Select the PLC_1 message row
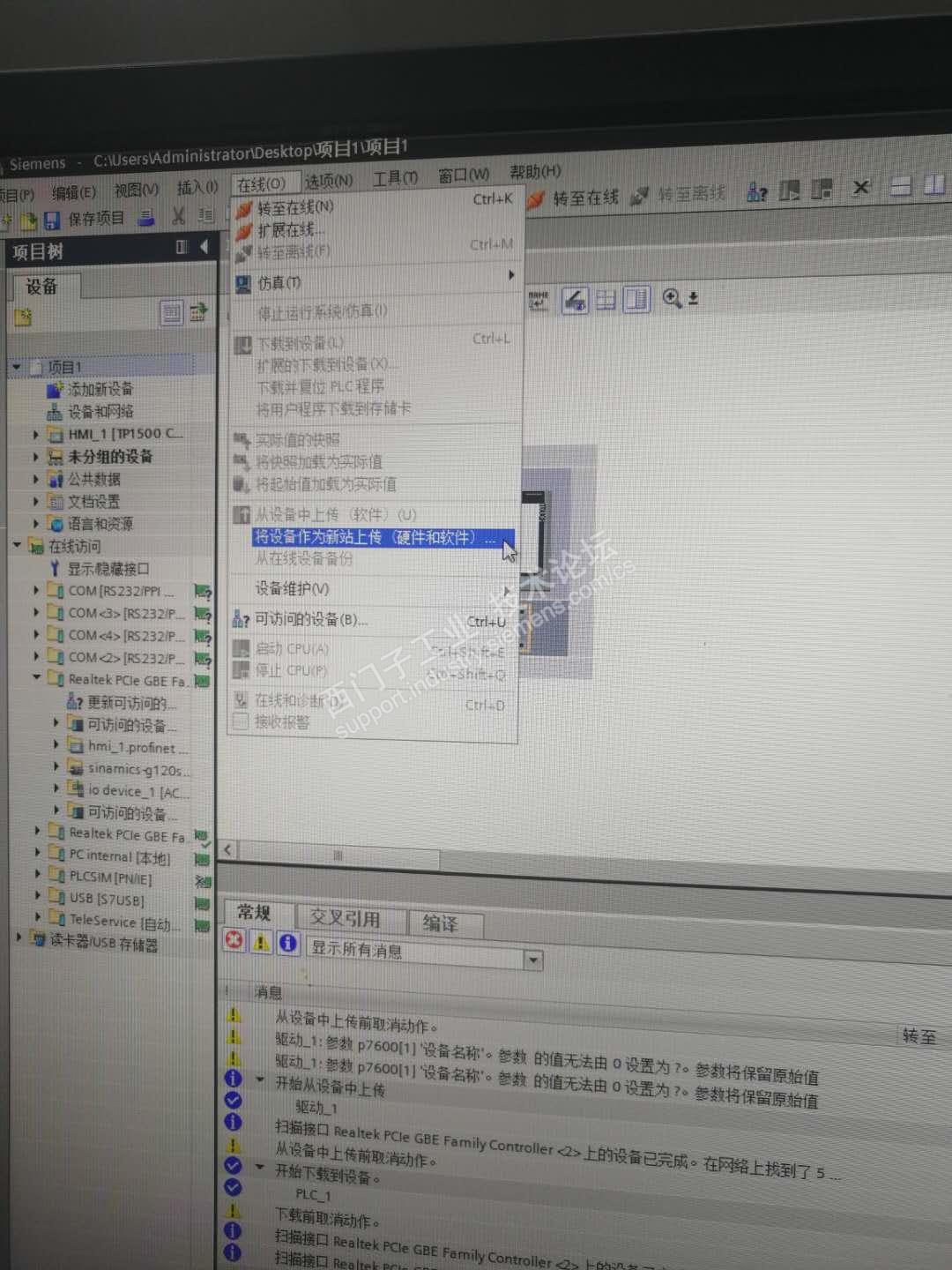This screenshot has height=1270, width=952. tap(313, 1195)
